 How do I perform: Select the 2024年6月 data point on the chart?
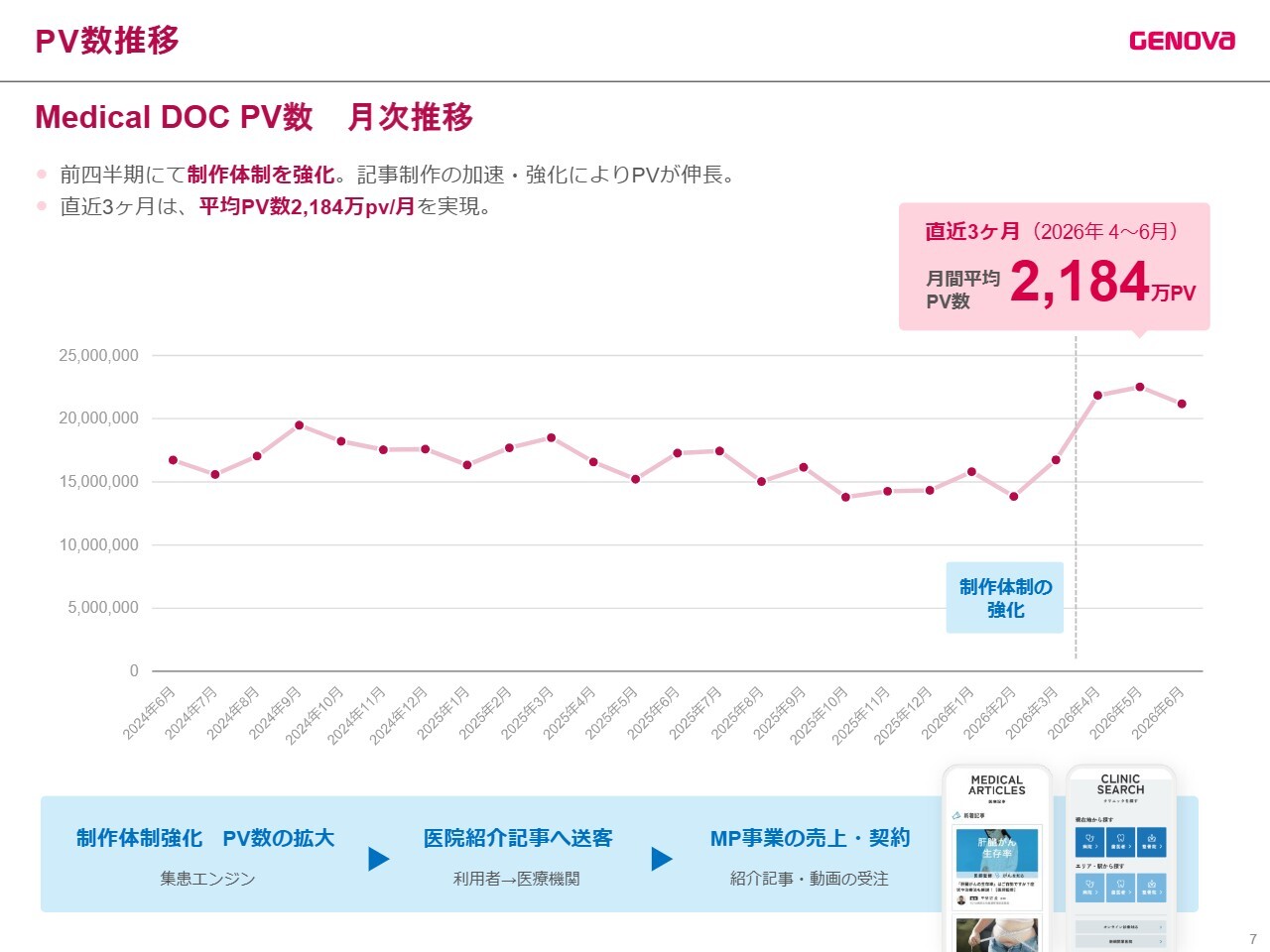pyautogui.click(x=173, y=460)
